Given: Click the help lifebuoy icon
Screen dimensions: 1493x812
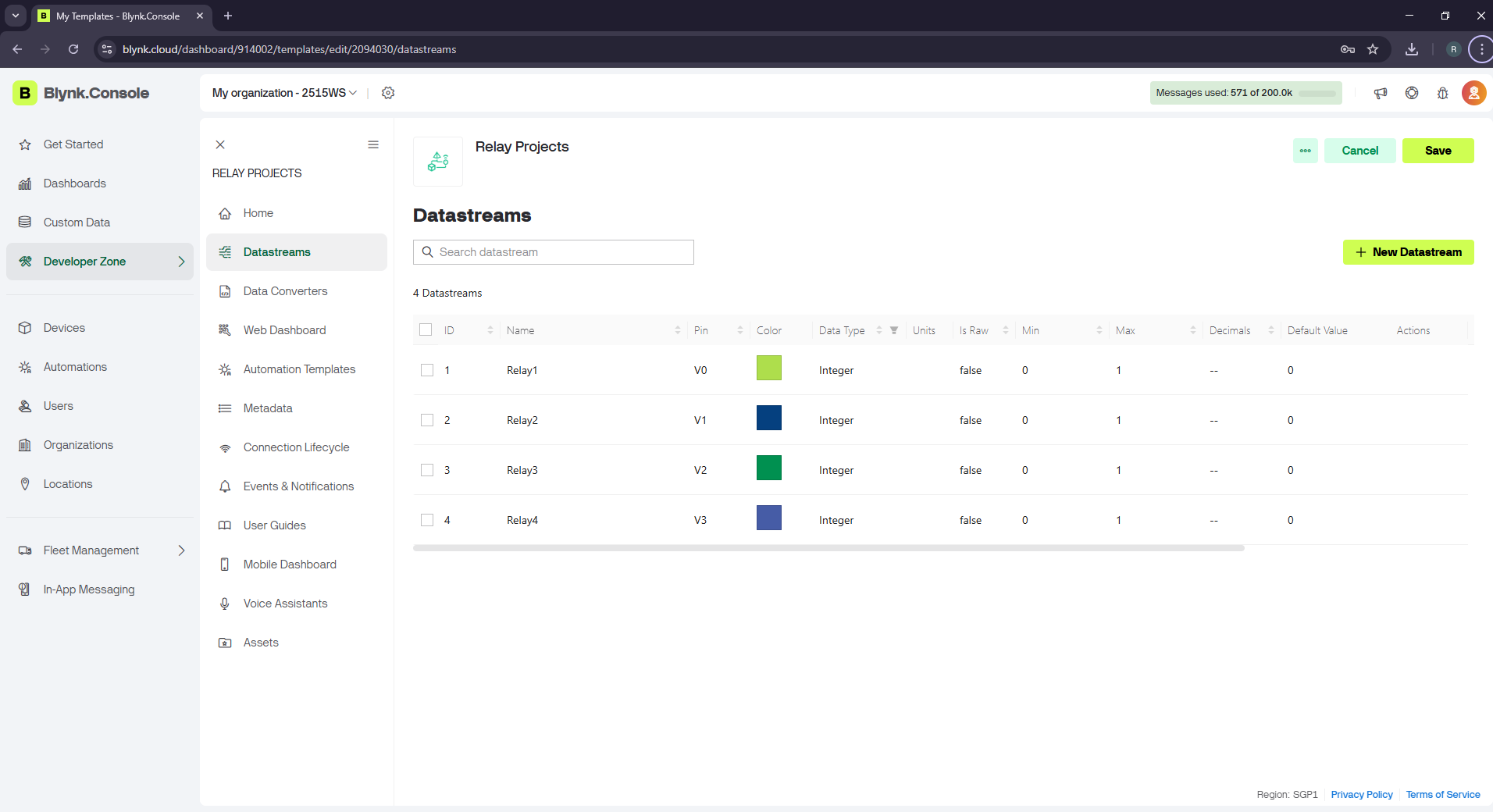Looking at the screenshot, I should tap(1412, 93).
